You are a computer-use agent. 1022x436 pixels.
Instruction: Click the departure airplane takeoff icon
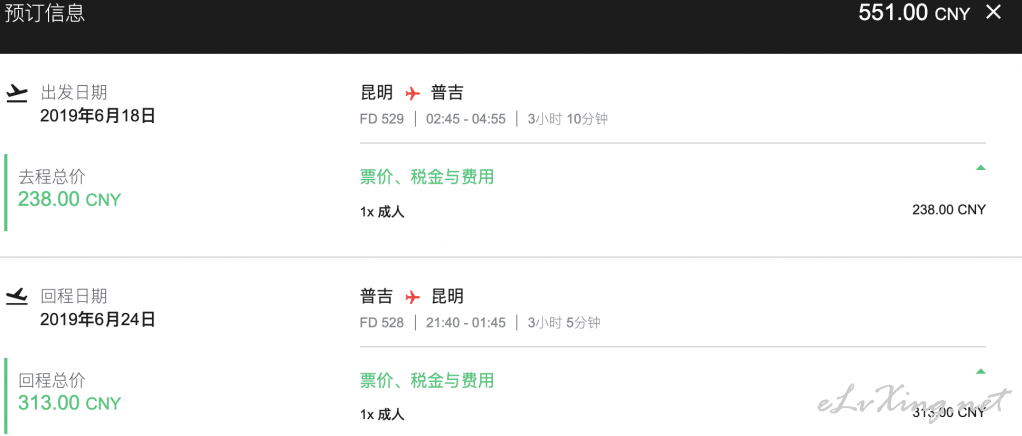point(16,94)
